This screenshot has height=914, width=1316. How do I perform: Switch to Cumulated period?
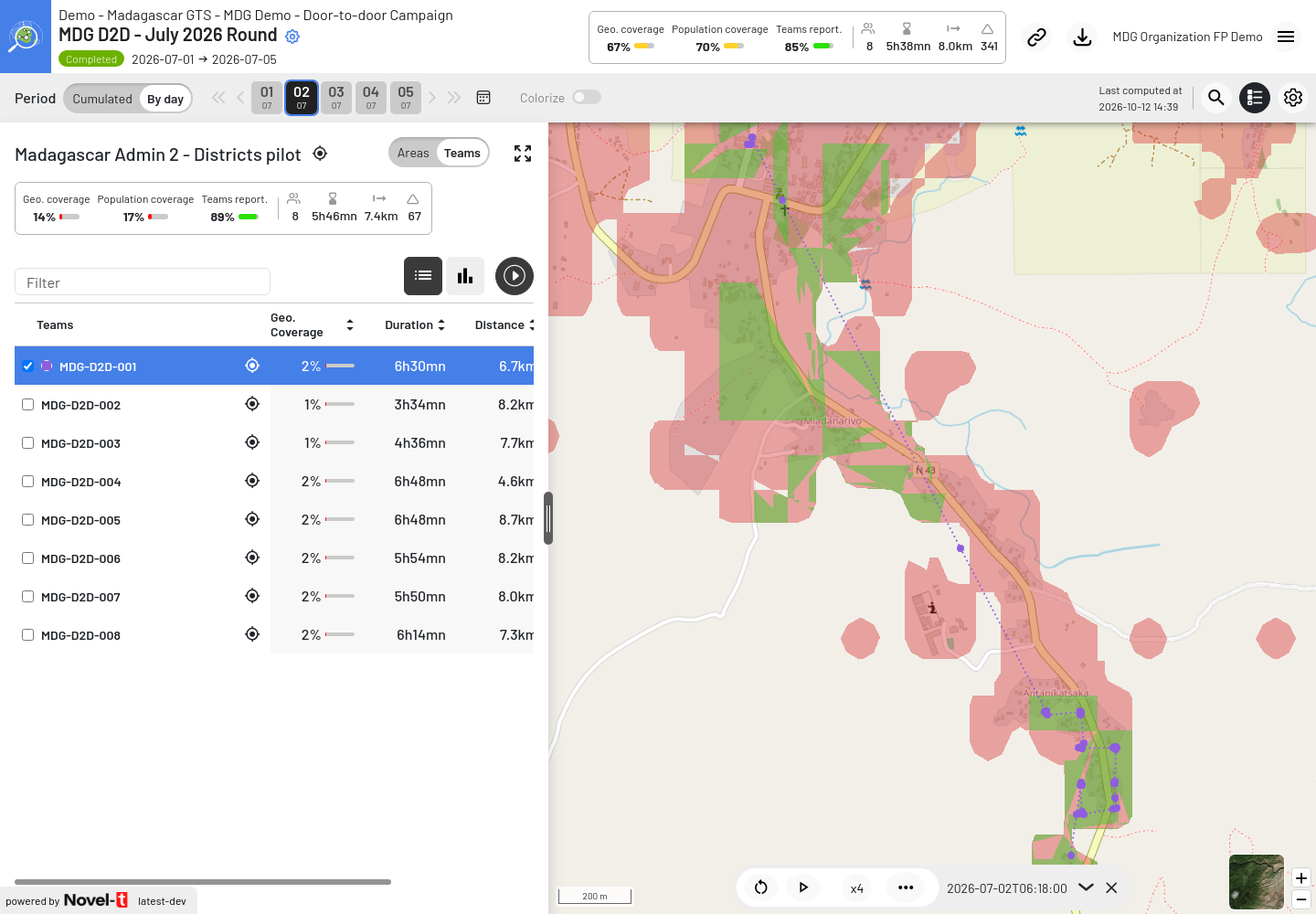[102, 99]
